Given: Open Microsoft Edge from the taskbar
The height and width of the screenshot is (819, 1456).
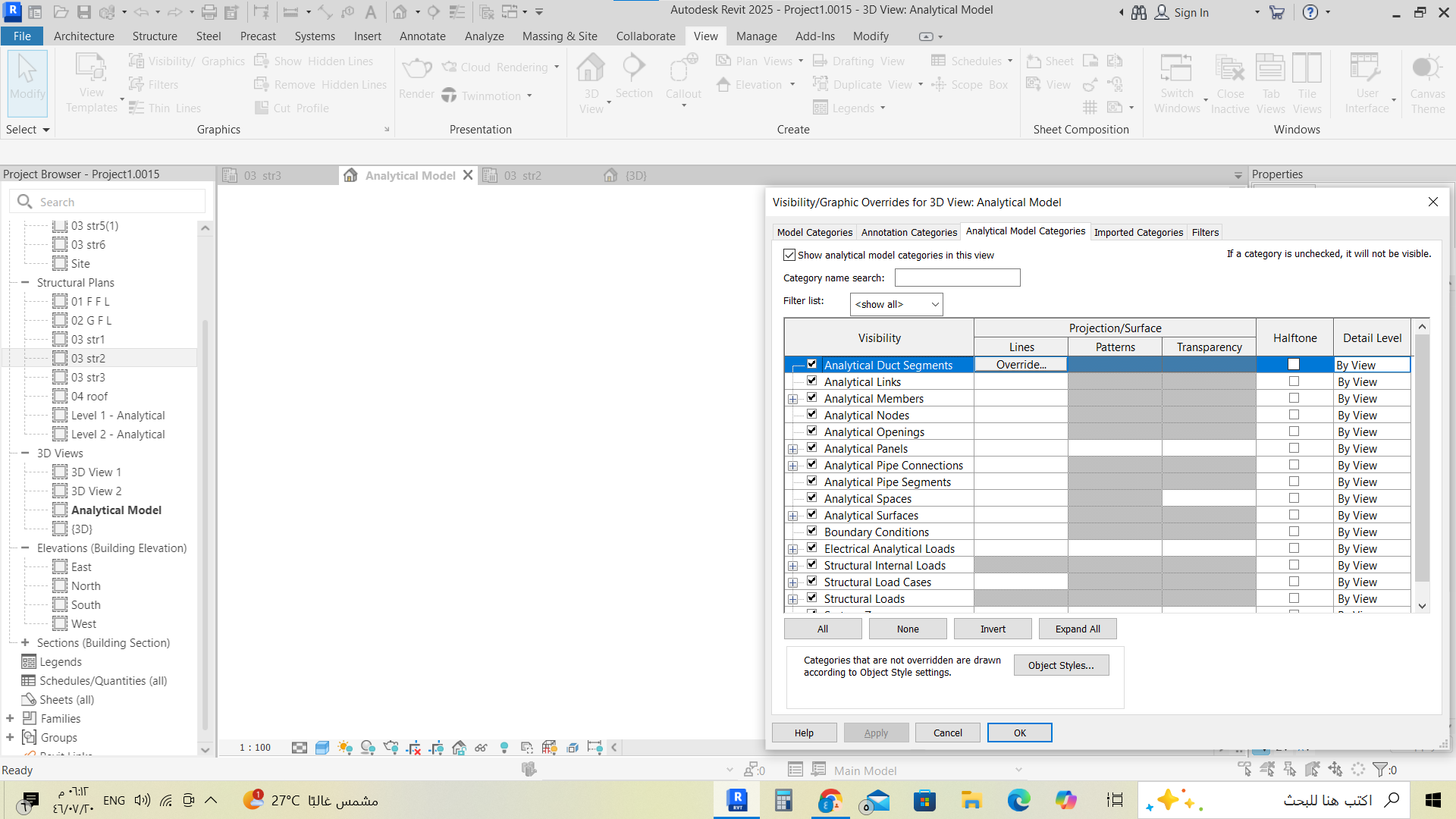Looking at the screenshot, I should tap(1018, 800).
